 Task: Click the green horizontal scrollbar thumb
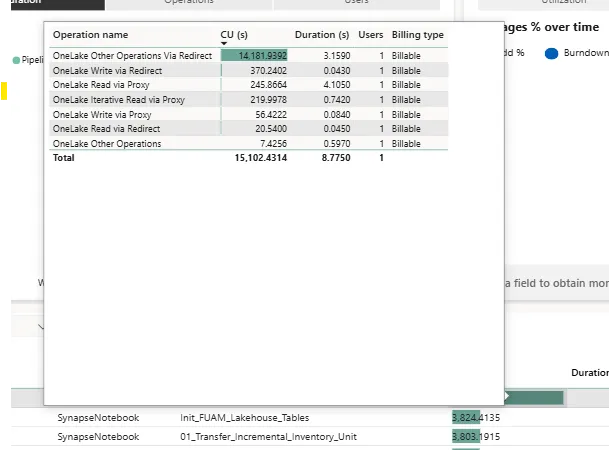534,397
